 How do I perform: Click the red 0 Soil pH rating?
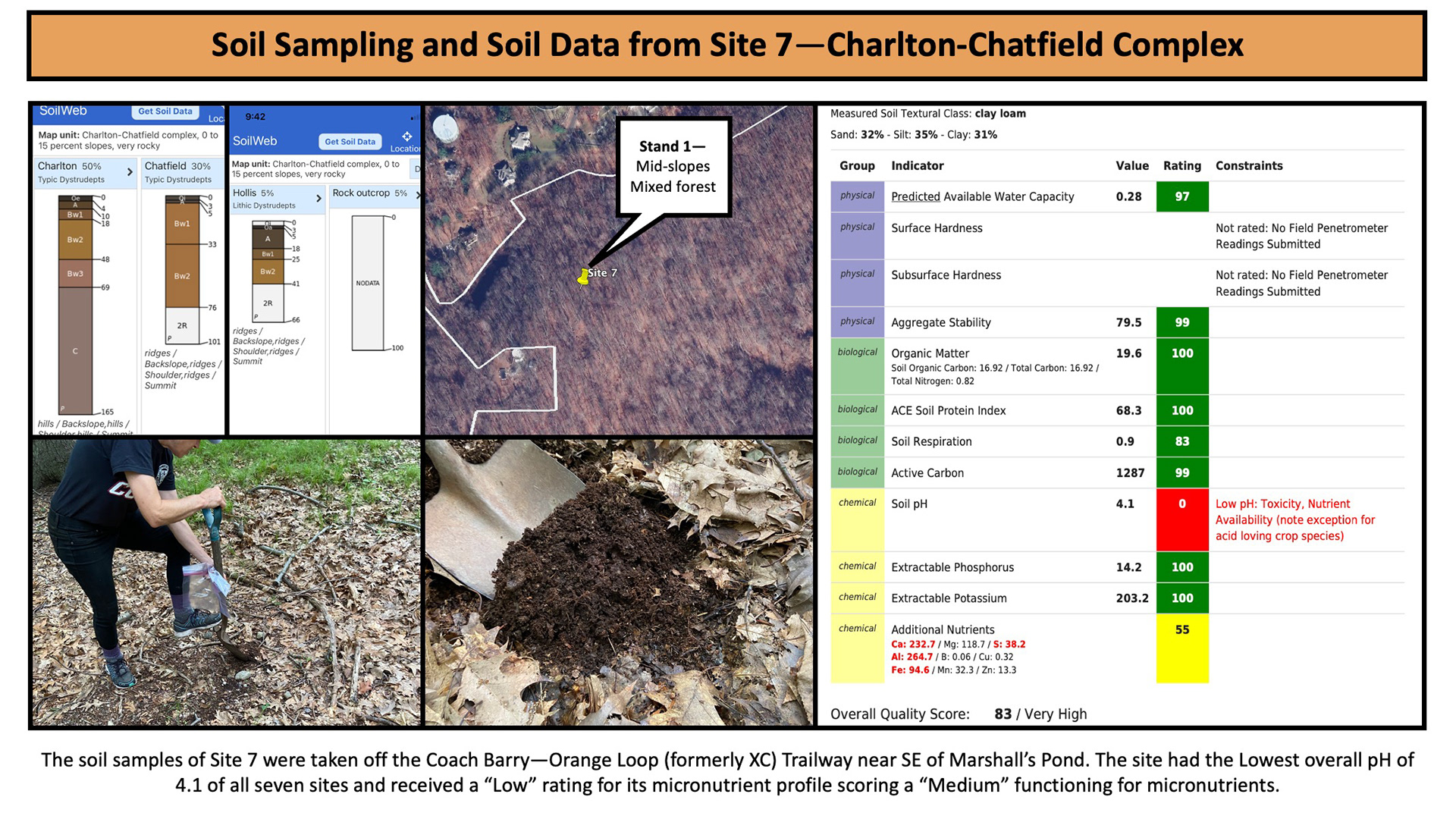point(1181,519)
